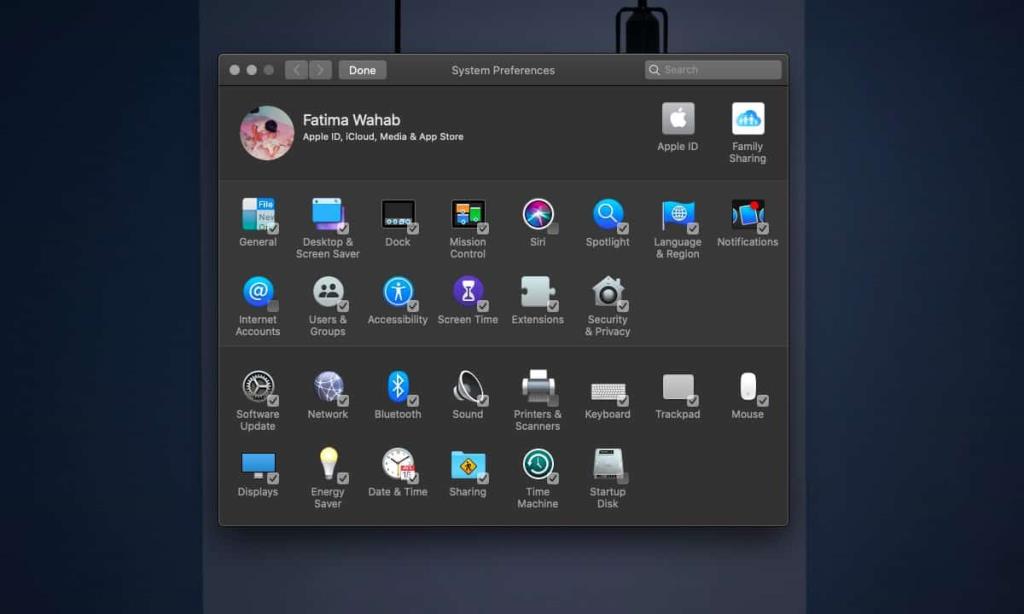Click the Family Sharing icon
The height and width of the screenshot is (614, 1024).
coord(747,118)
